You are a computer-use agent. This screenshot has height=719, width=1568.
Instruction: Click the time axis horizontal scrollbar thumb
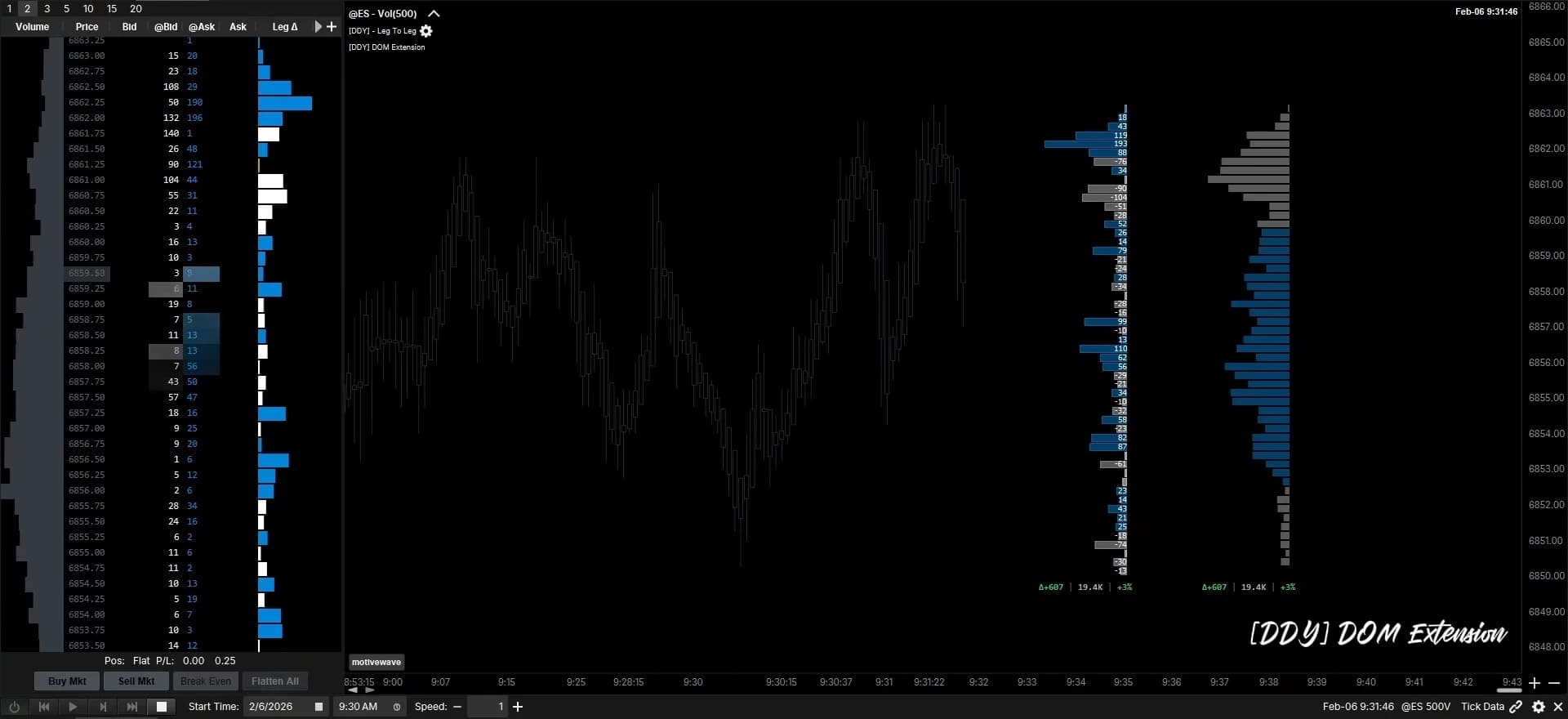pyautogui.click(x=1509, y=690)
